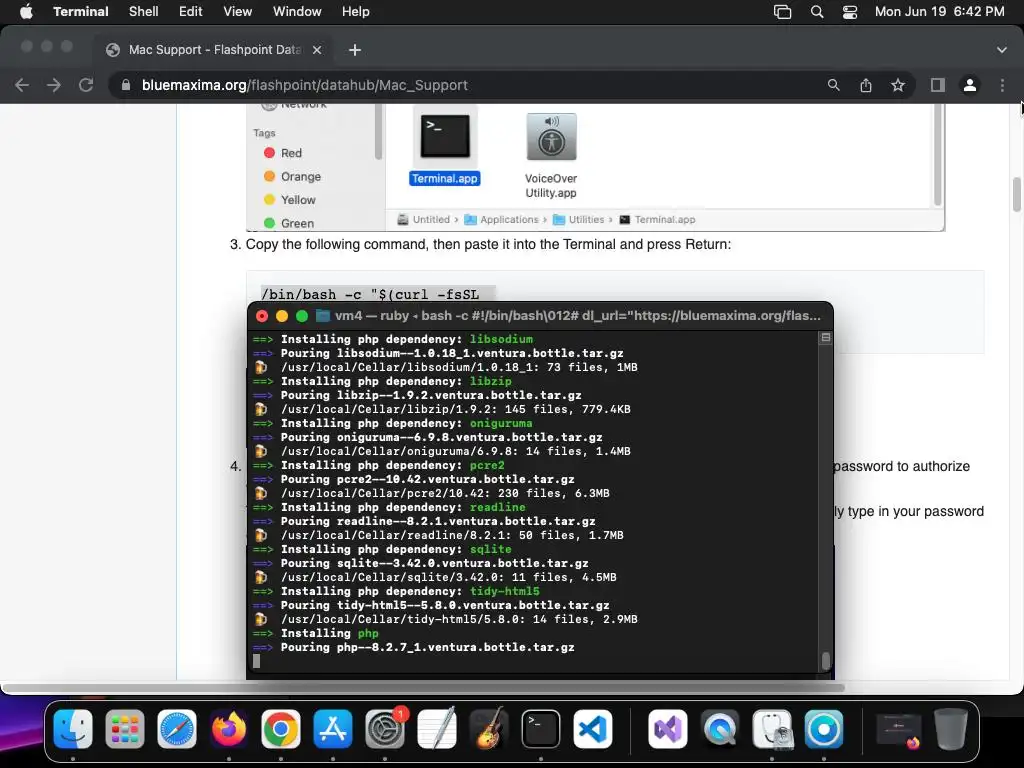
Task: Click the Terminal window vertical scrollbar
Action: click(x=825, y=661)
